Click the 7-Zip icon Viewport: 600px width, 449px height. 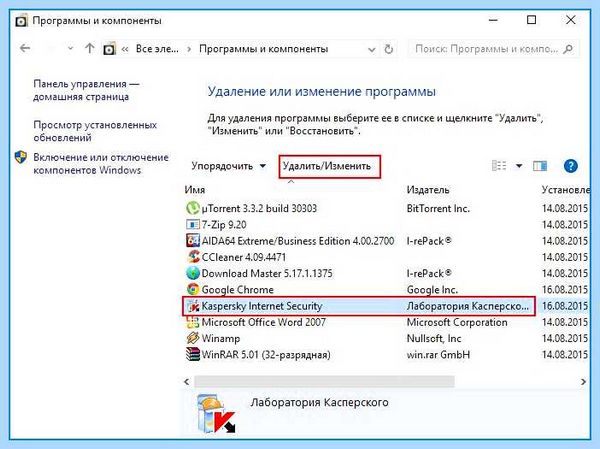pos(192,224)
